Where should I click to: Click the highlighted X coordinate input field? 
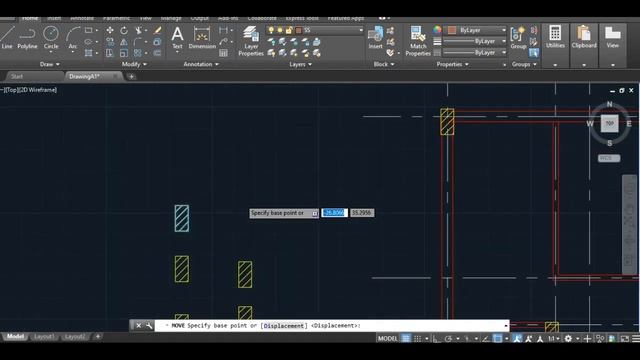pyautogui.click(x=334, y=213)
